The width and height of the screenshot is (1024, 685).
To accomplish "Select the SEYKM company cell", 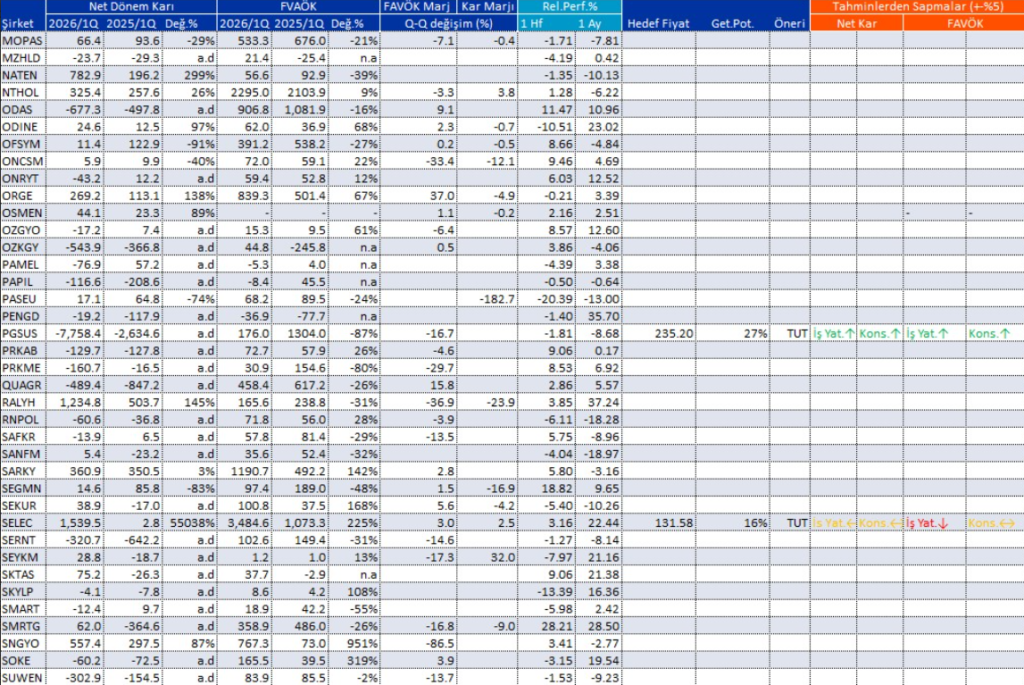I will tap(22, 558).
